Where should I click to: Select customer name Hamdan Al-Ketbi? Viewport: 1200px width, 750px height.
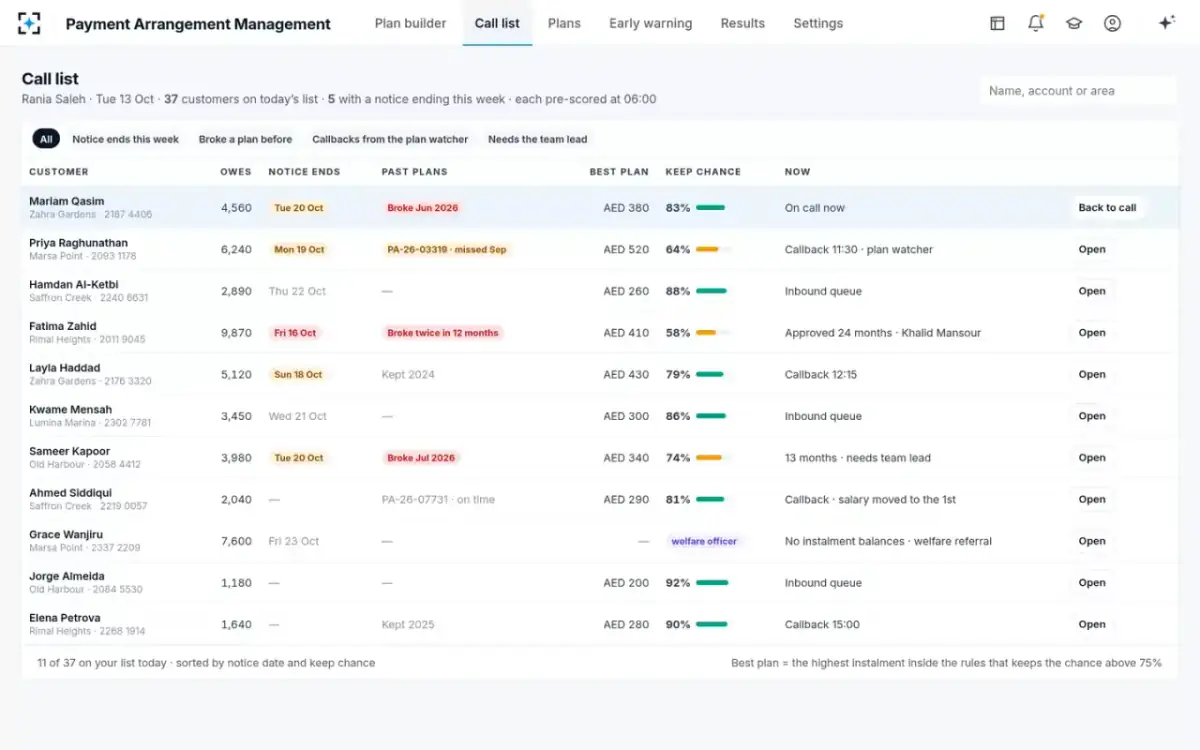[x=73, y=285]
